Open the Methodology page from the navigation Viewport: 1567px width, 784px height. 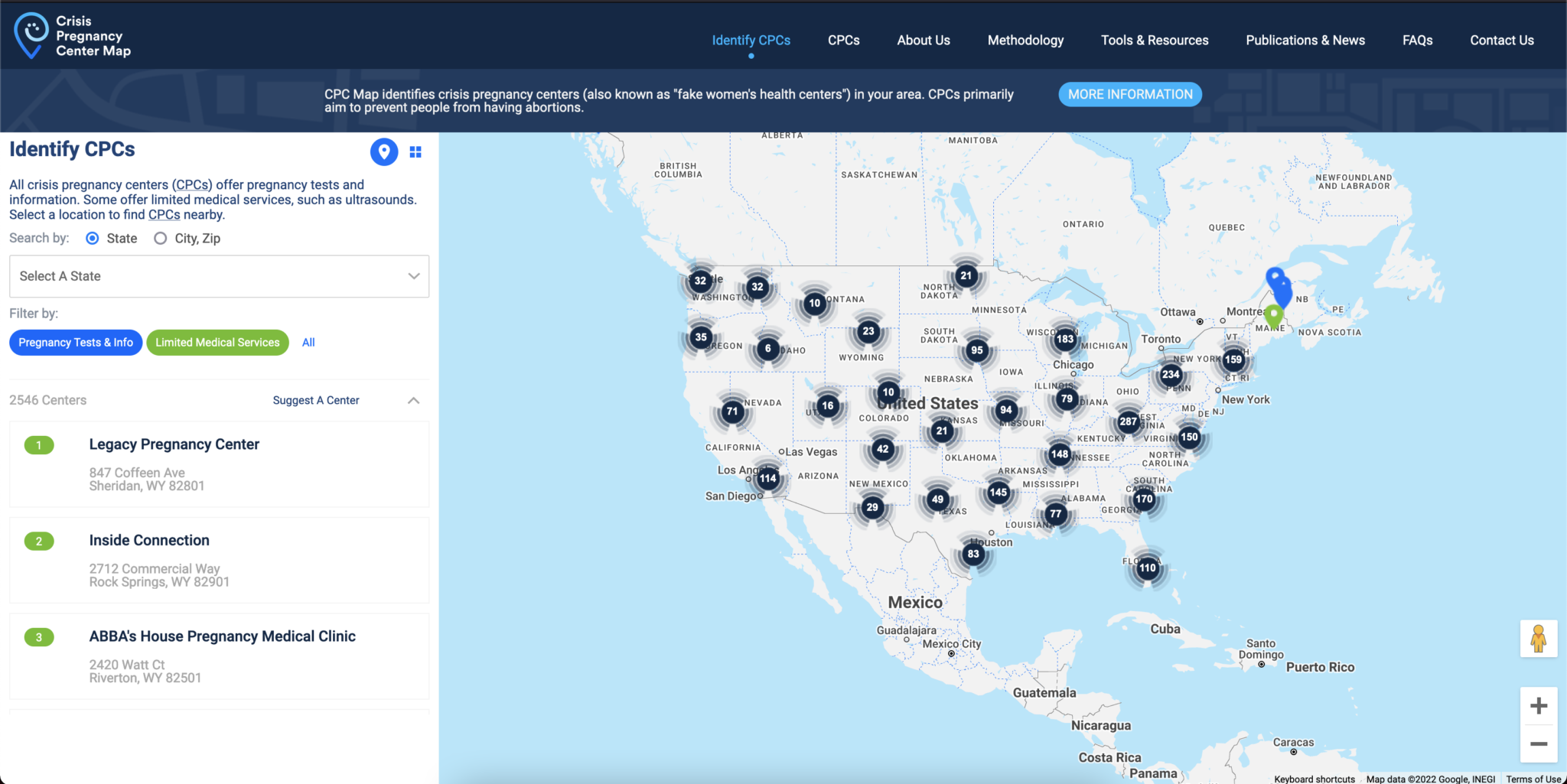pyautogui.click(x=1025, y=40)
